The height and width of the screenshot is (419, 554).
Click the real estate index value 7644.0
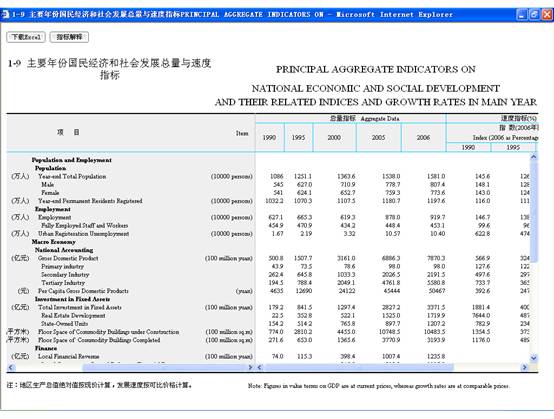pos(481,315)
